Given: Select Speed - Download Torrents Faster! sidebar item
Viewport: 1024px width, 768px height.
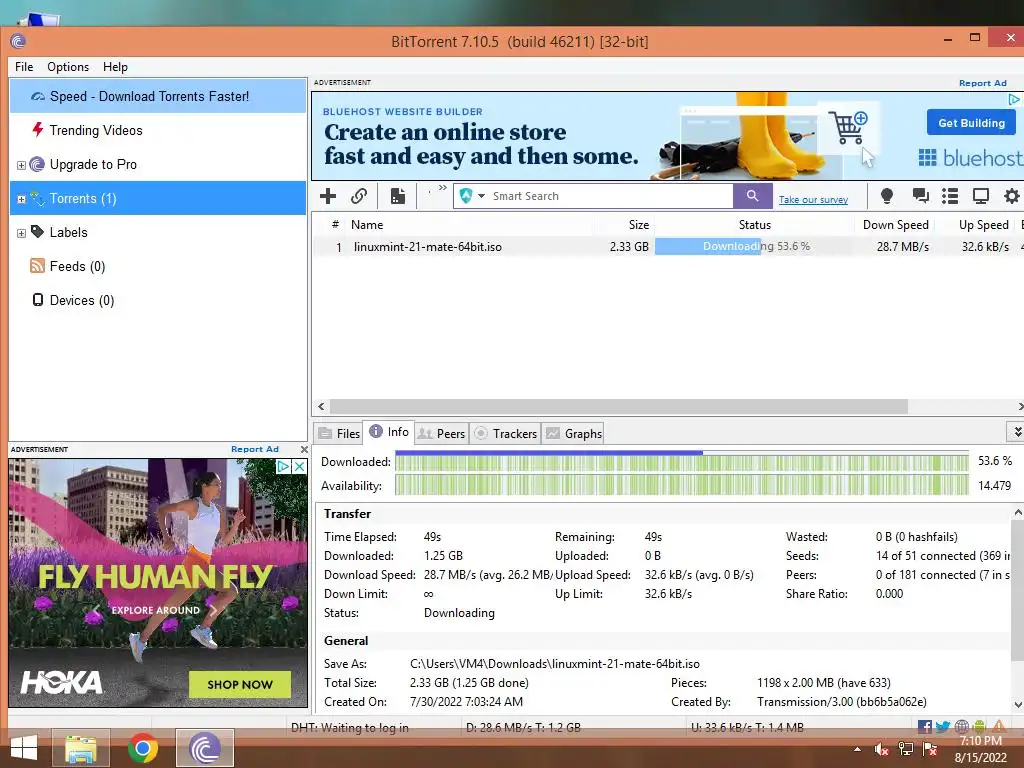Looking at the screenshot, I should point(158,96).
